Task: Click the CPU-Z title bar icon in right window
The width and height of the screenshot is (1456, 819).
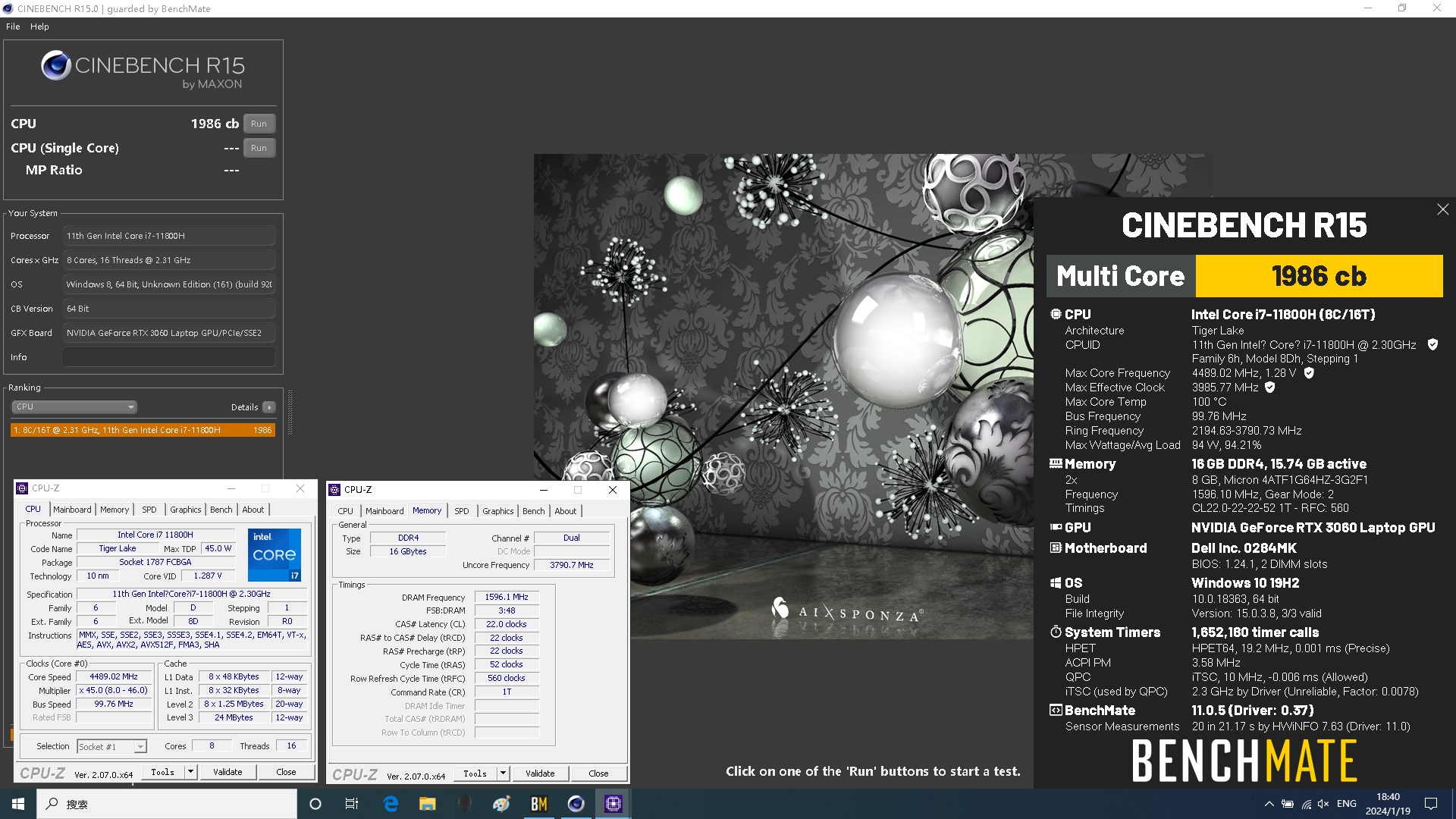Action: [x=334, y=490]
